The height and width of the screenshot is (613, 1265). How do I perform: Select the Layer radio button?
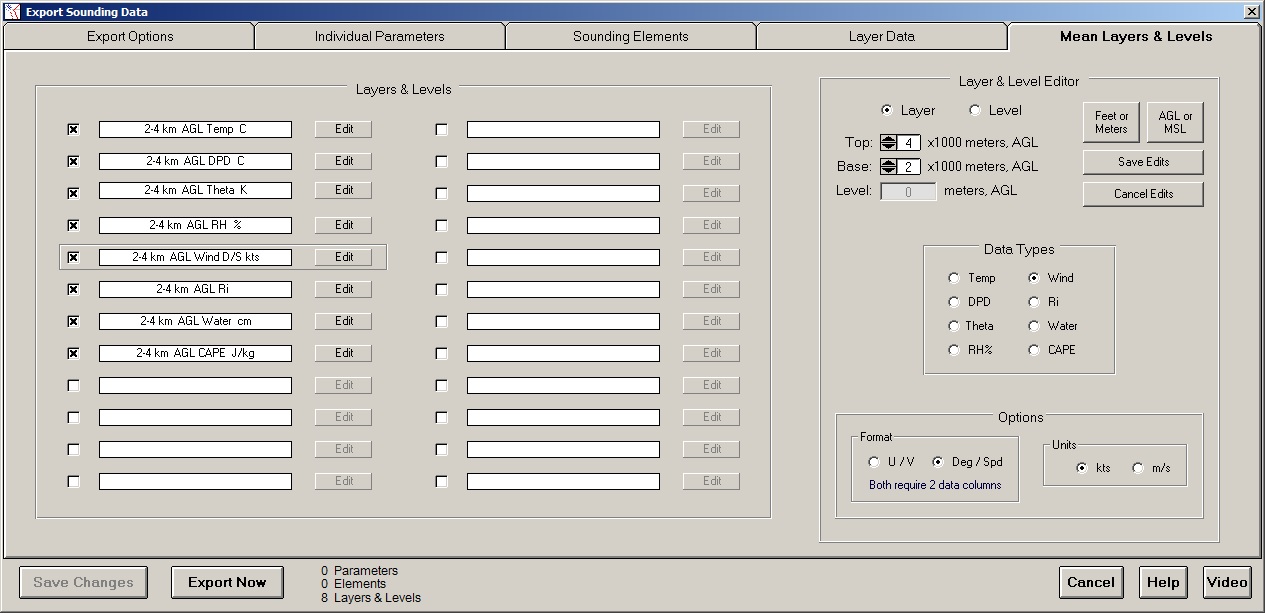point(886,110)
